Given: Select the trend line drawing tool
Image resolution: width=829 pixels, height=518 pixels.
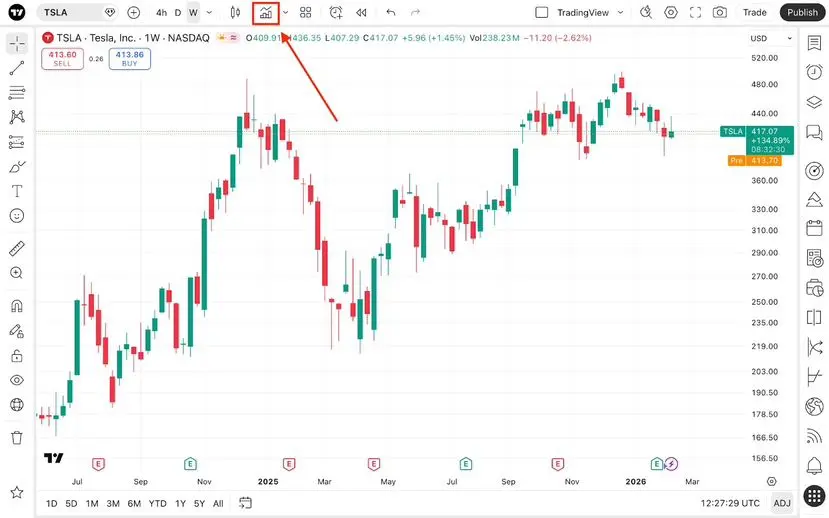Looking at the screenshot, I should tap(17, 68).
